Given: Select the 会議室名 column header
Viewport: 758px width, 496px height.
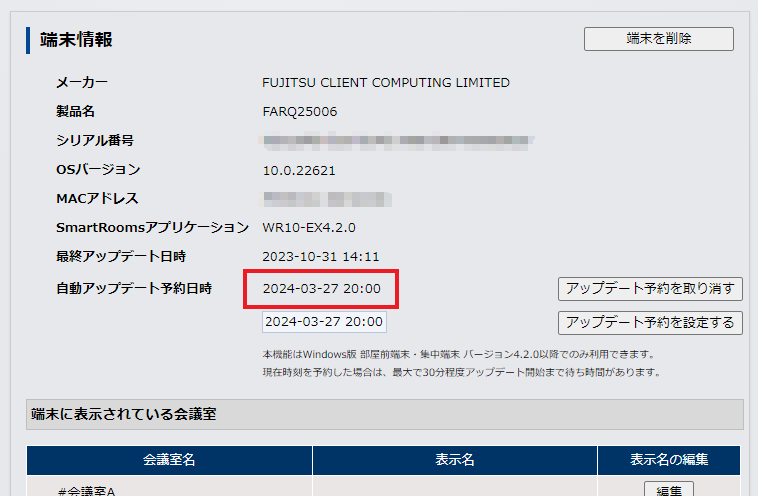Looking at the screenshot, I should [169, 460].
